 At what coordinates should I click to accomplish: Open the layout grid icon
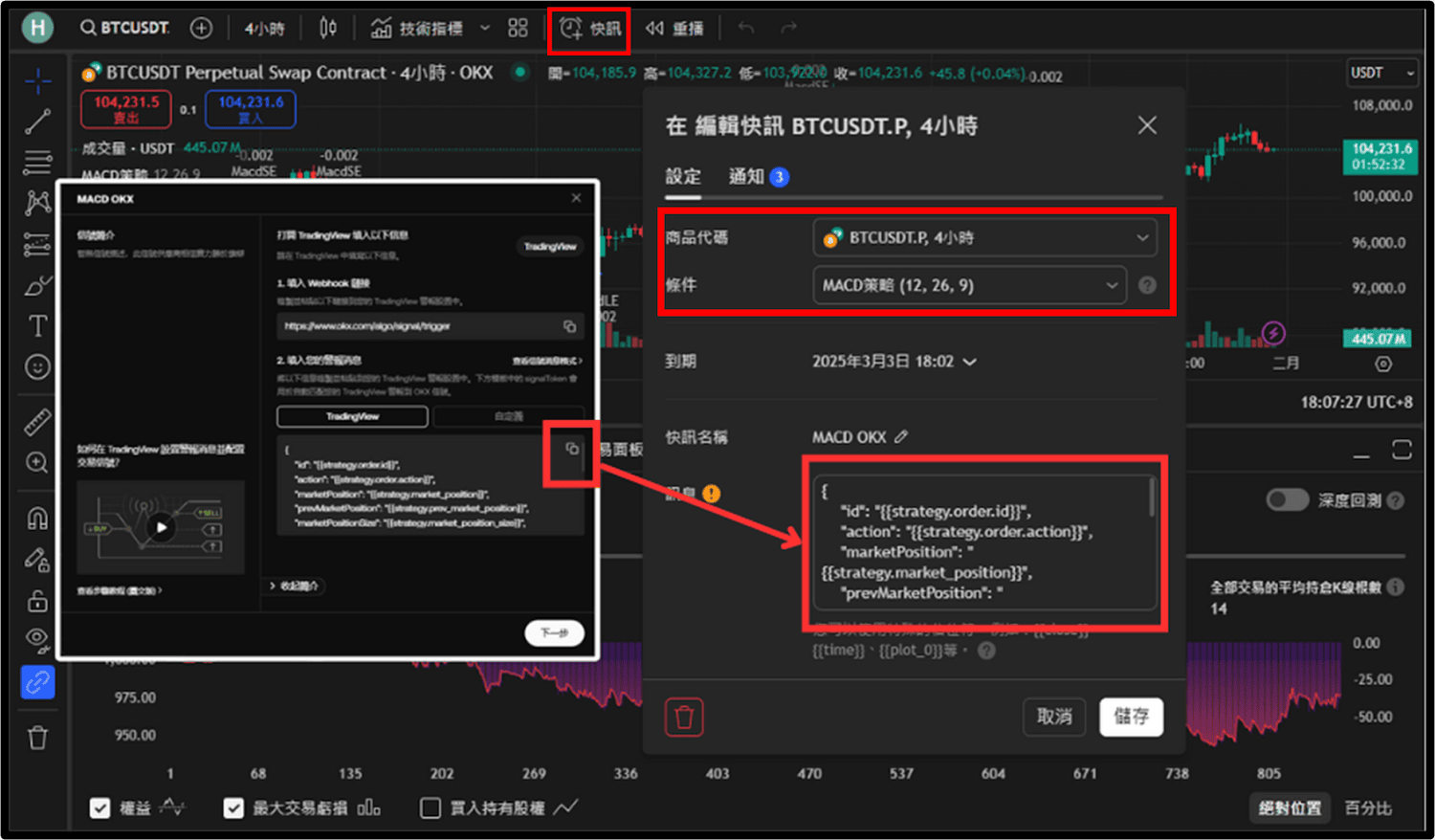(518, 28)
